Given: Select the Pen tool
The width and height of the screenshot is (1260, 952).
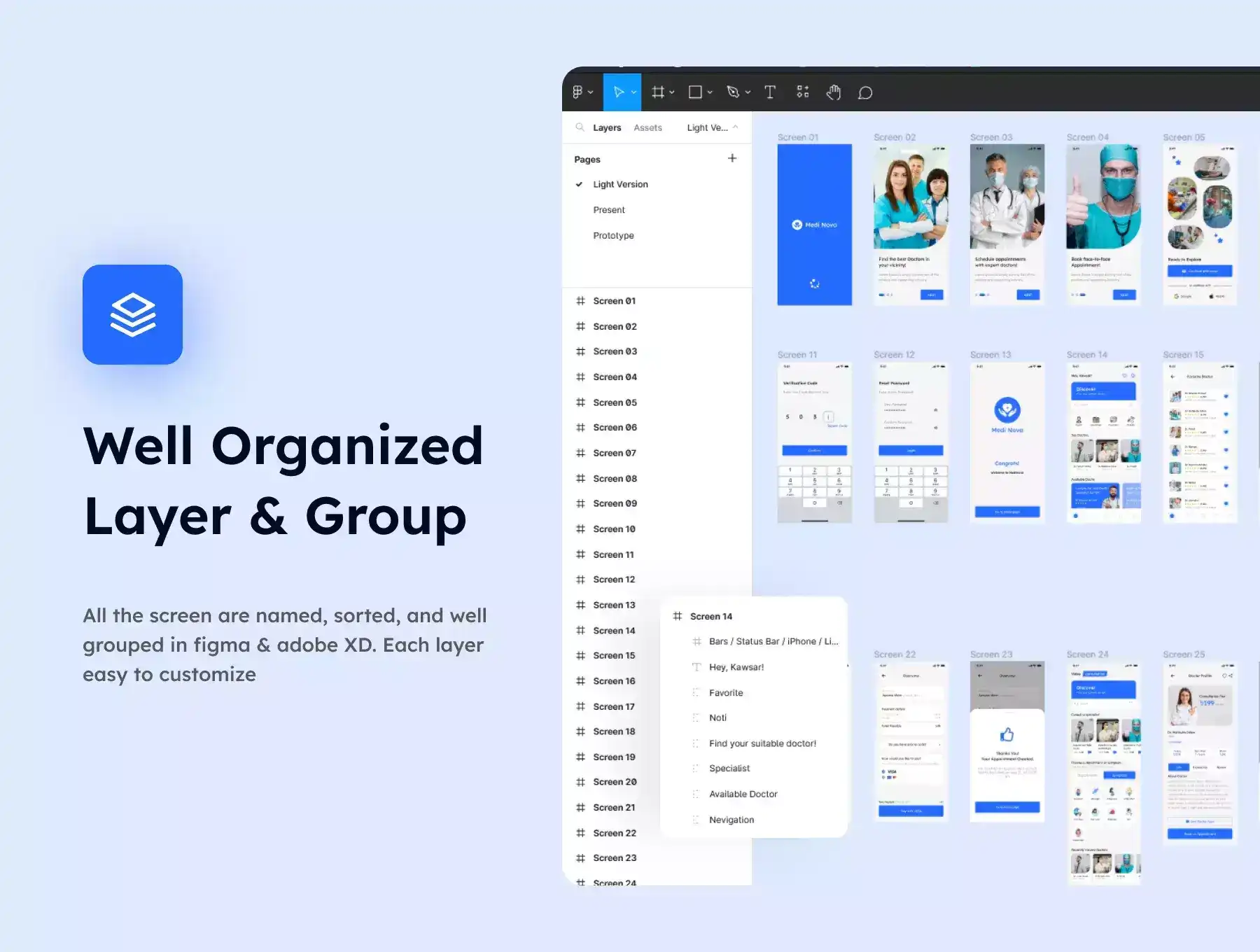Looking at the screenshot, I should click(733, 92).
